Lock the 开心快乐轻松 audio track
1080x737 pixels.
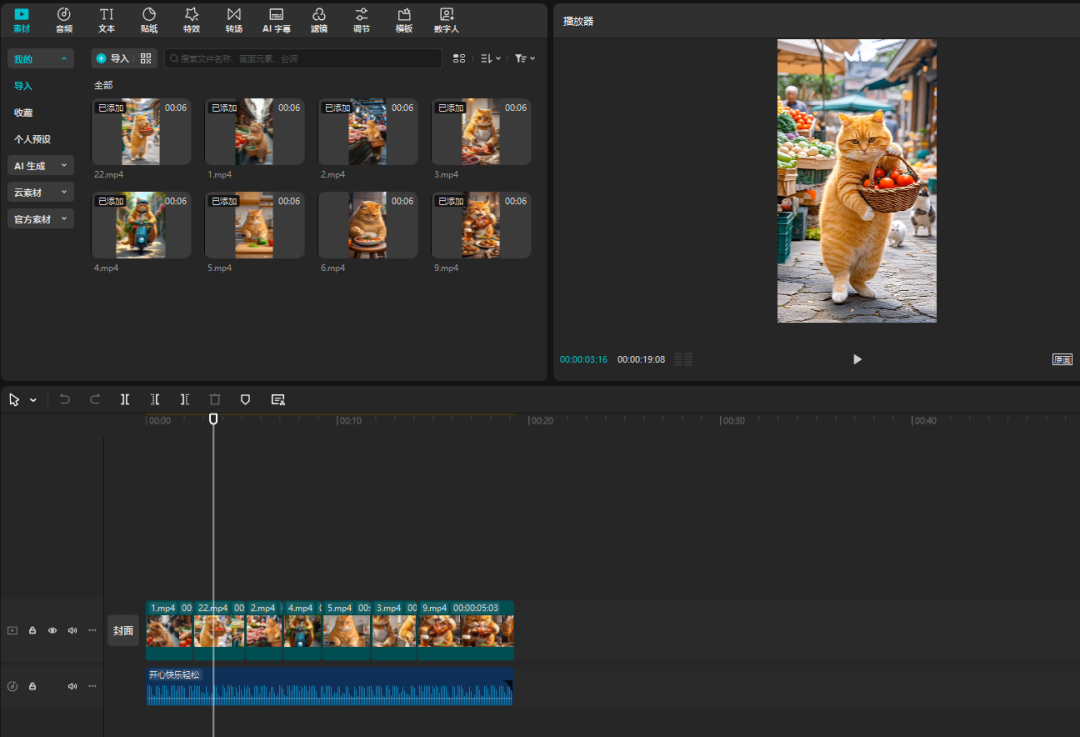tap(32, 686)
